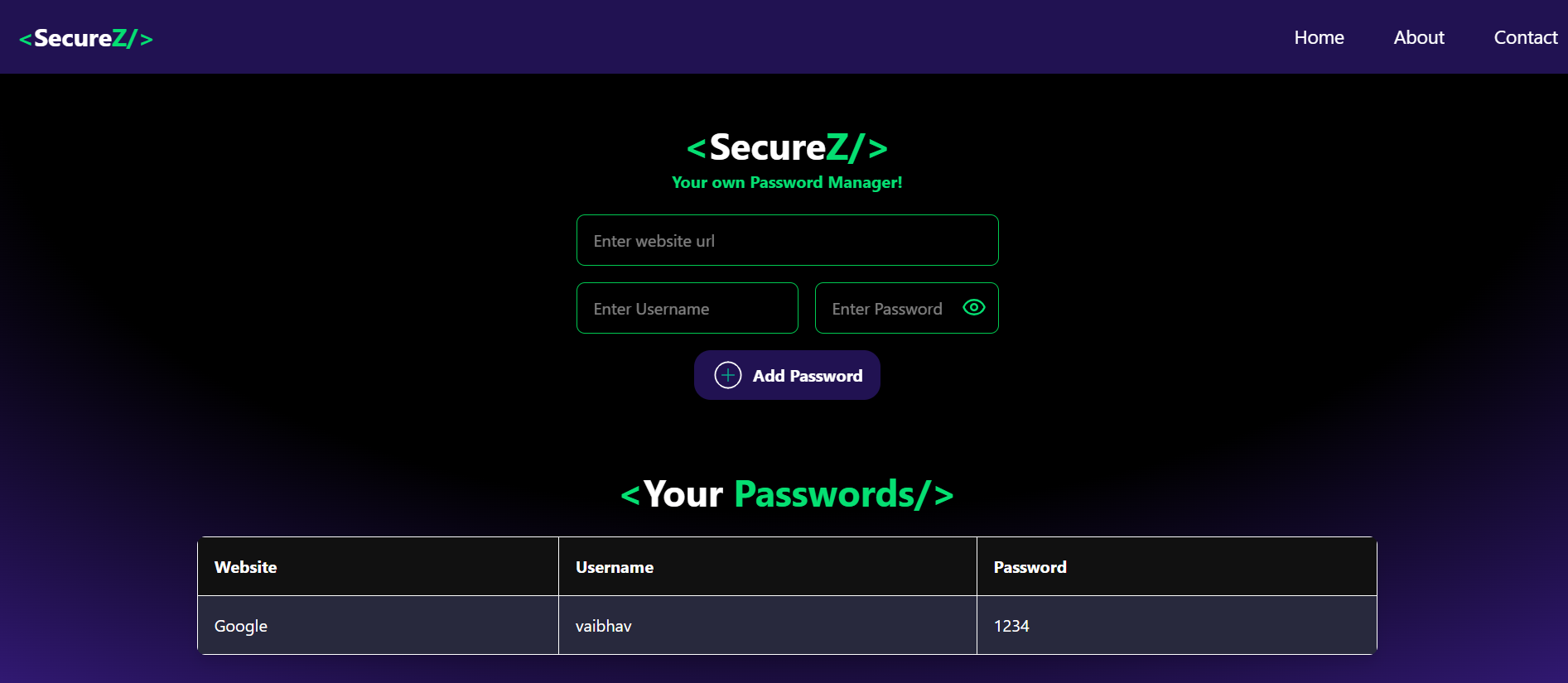The height and width of the screenshot is (683, 1568).
Task: Click the SecureZ logo in navbar
Action: (x=86, y=38)
